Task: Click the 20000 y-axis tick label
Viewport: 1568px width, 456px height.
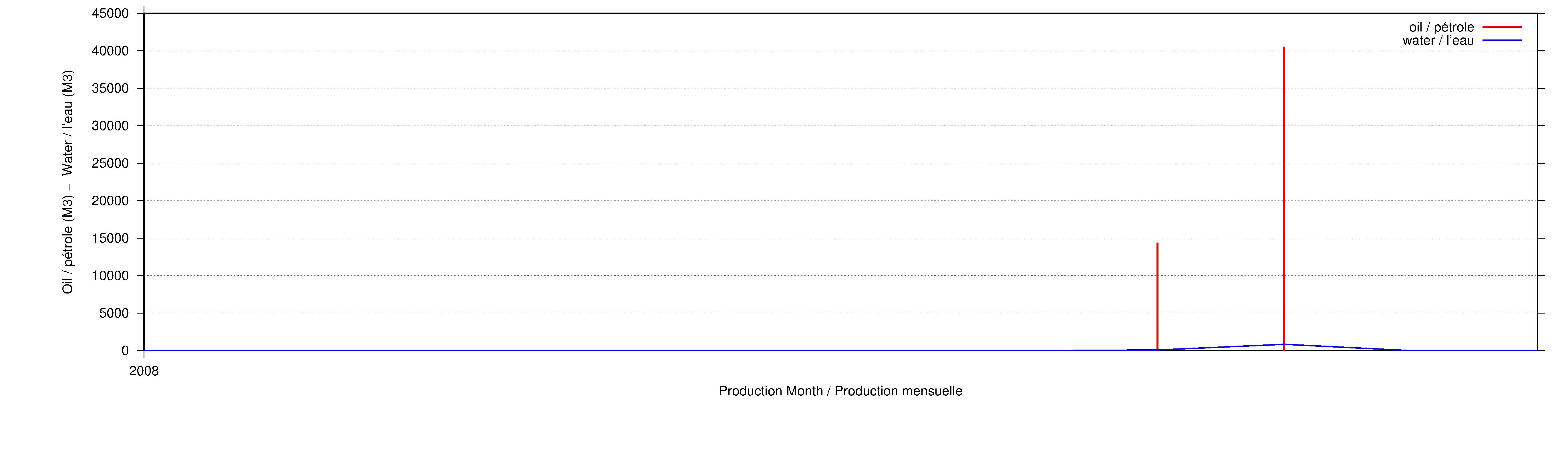Action: [110, 201]
